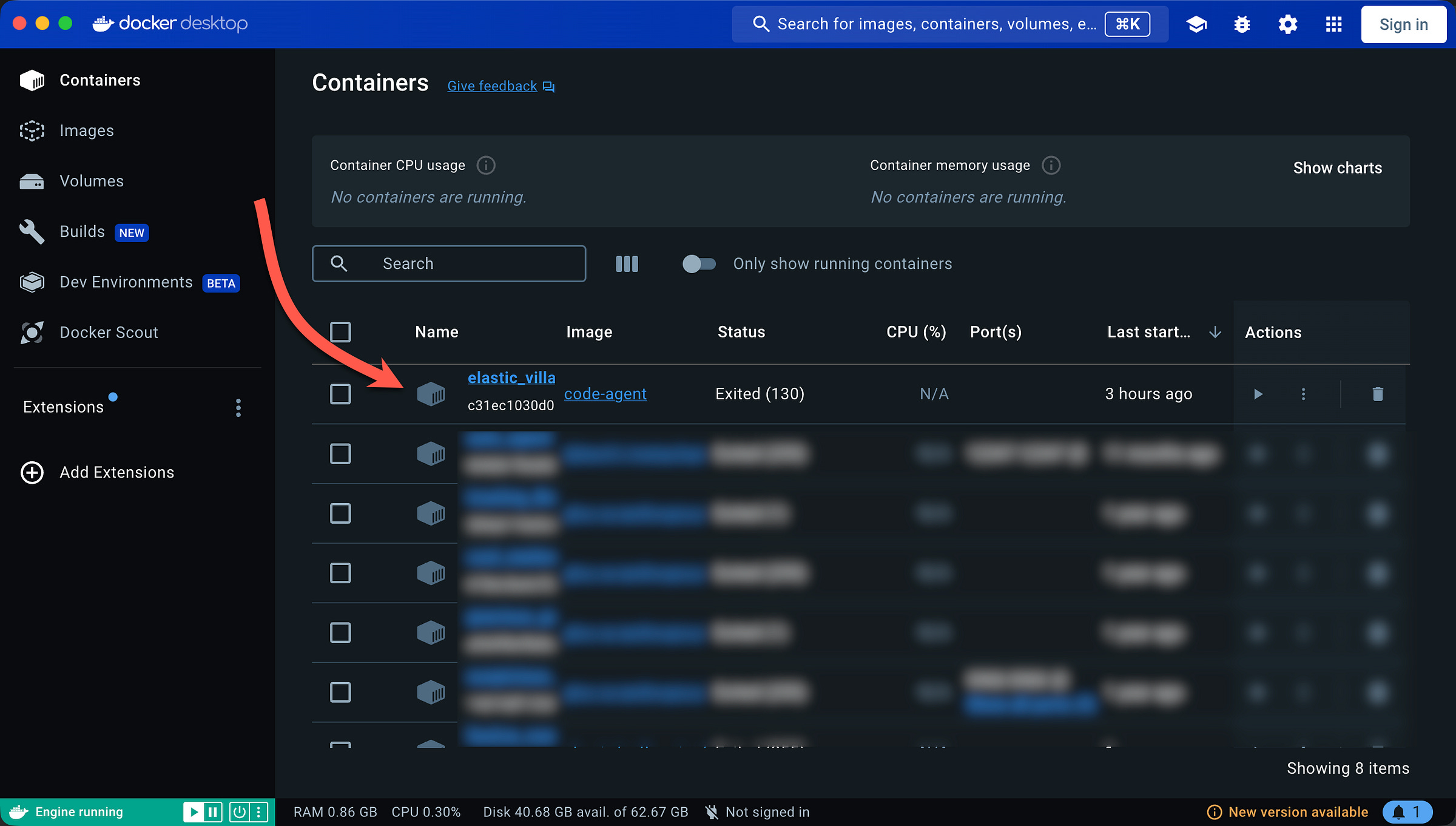The image size is (1456, 826).
Task: Open the code-agent image link
Action: click(605, 394)
